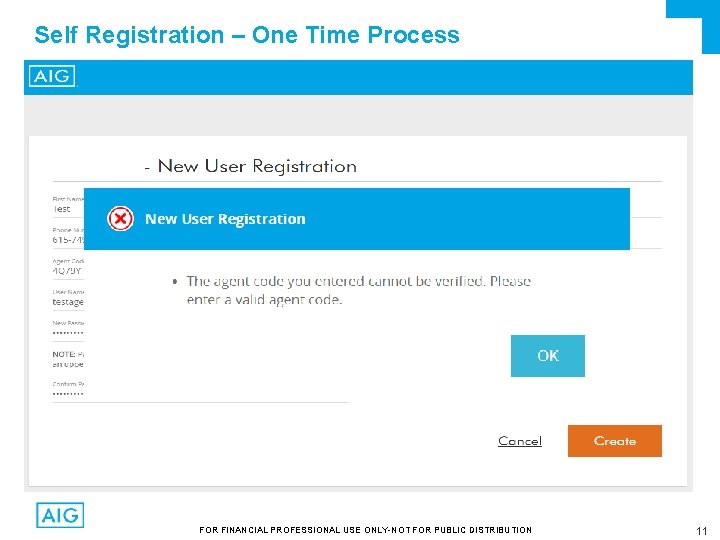Image resolution: width=720 pixels, height=540 pixels.
Task: Select the Agent Code input field
Action: (x=67, y=271)
